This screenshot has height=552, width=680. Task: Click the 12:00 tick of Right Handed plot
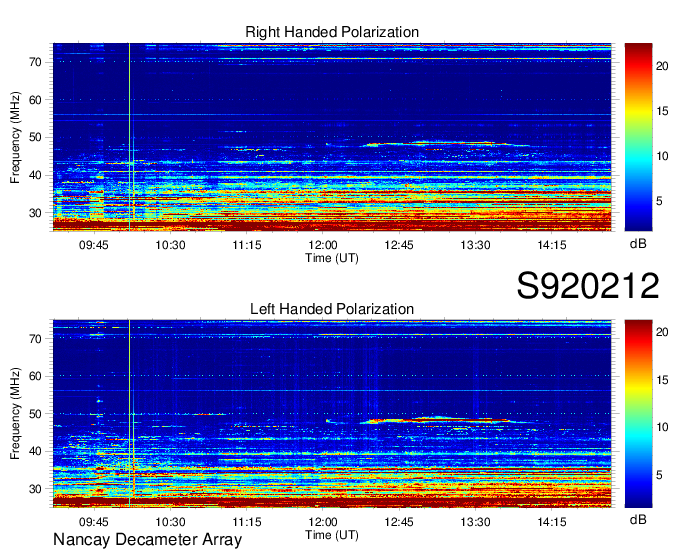click(x=323, y=245)
